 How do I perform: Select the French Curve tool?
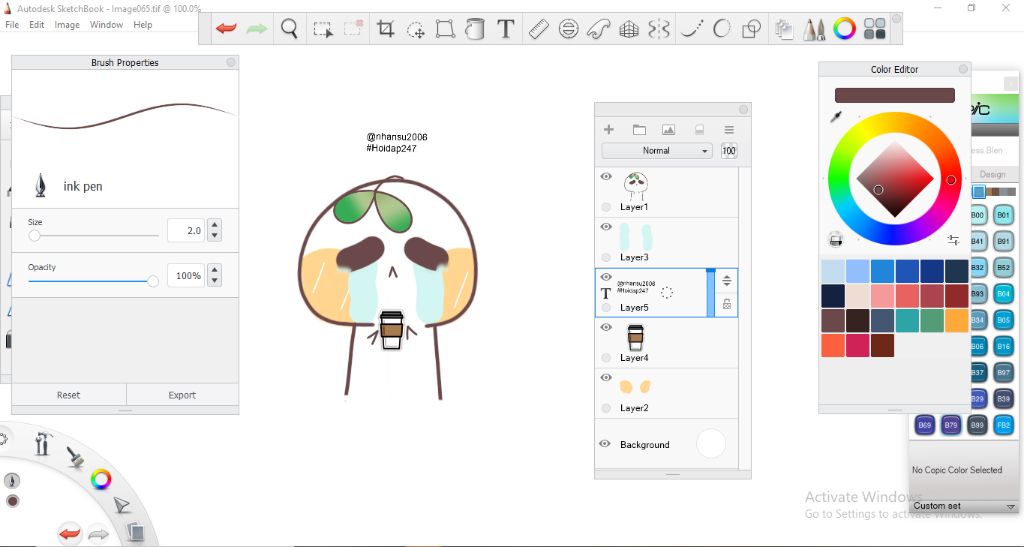pyautogui.click(x=598, y=29)
